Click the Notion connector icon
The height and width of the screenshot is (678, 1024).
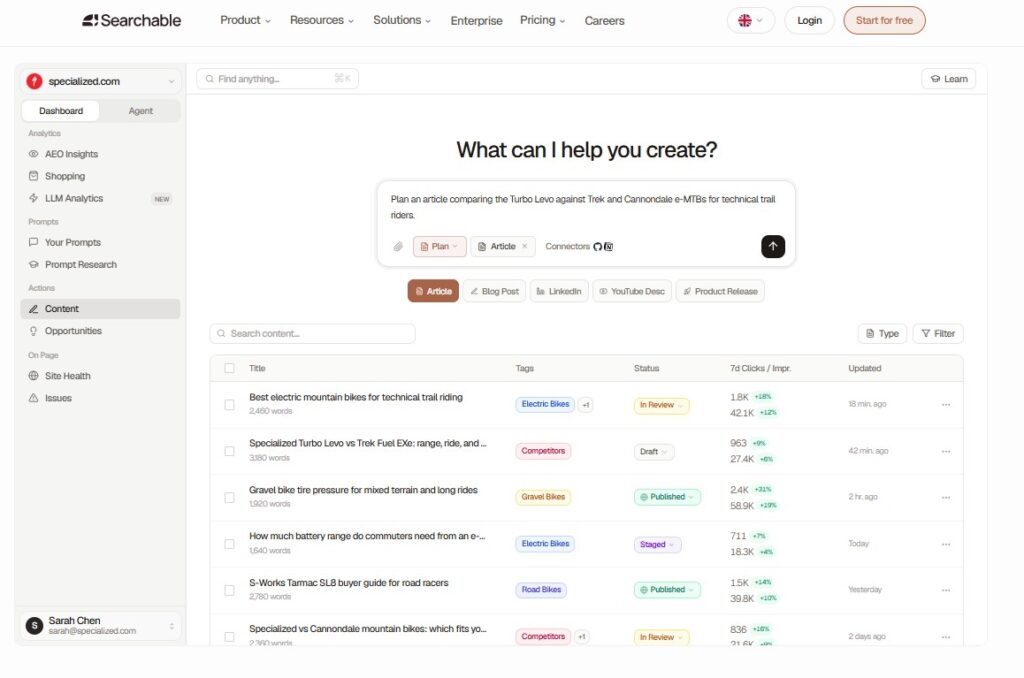(609, 246)
